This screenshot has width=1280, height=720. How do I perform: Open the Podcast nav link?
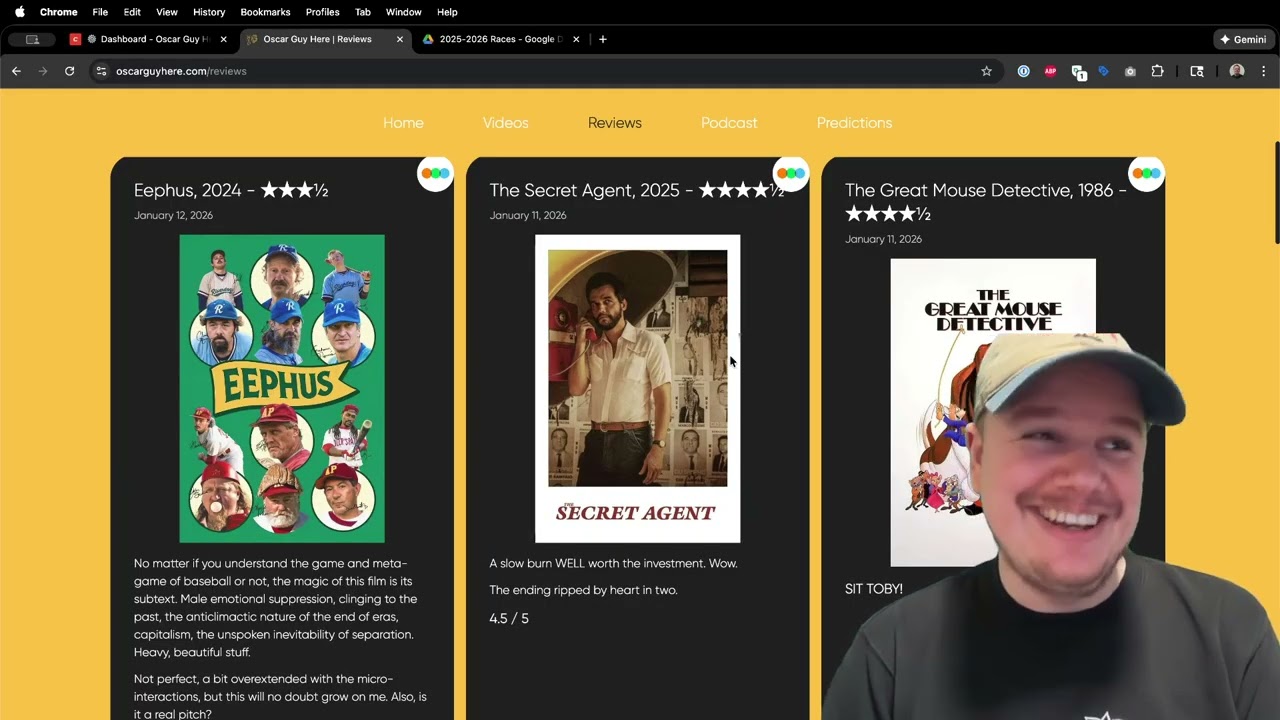[x=729, y=123]
